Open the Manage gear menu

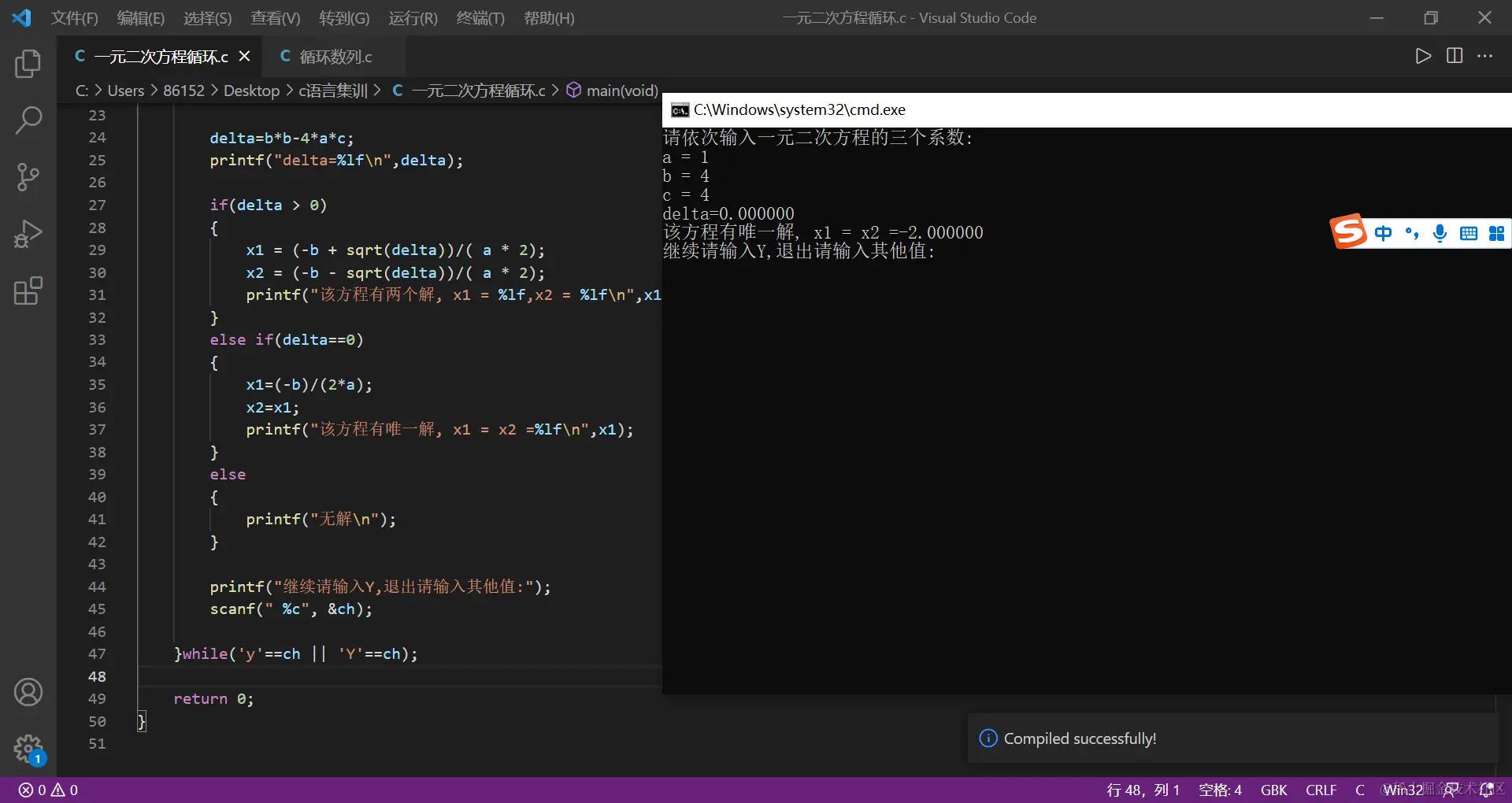[x=28, y=749]
